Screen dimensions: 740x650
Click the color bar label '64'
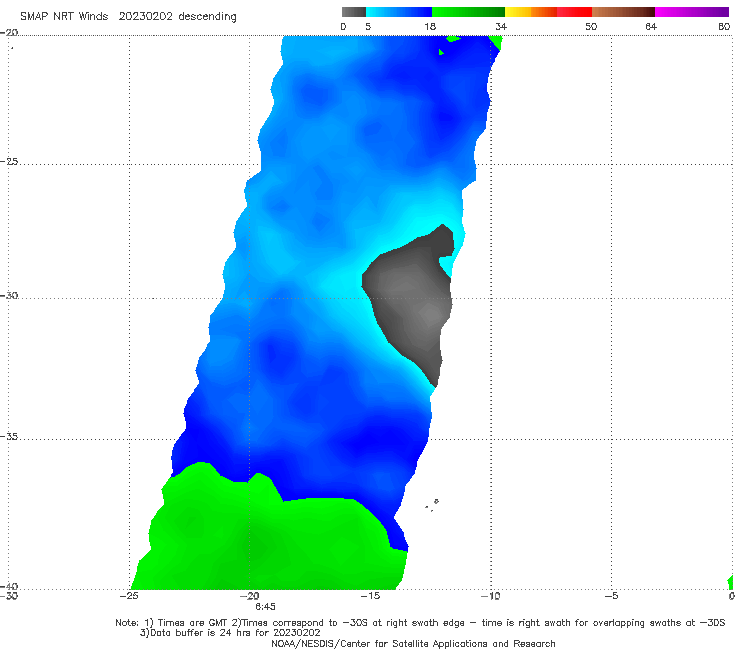coord(651,26)
